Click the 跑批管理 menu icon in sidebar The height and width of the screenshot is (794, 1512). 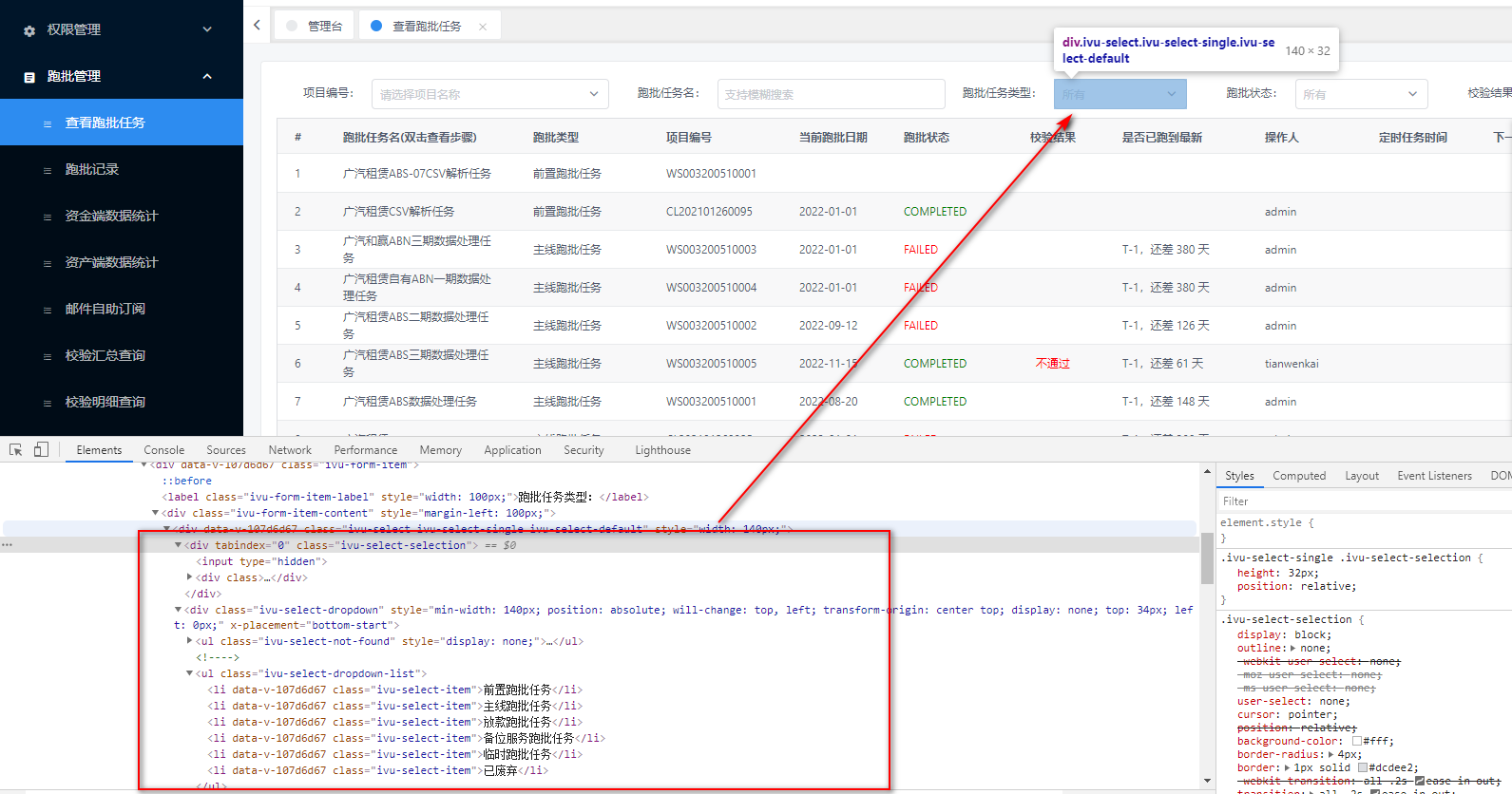[x=29, y=77]
